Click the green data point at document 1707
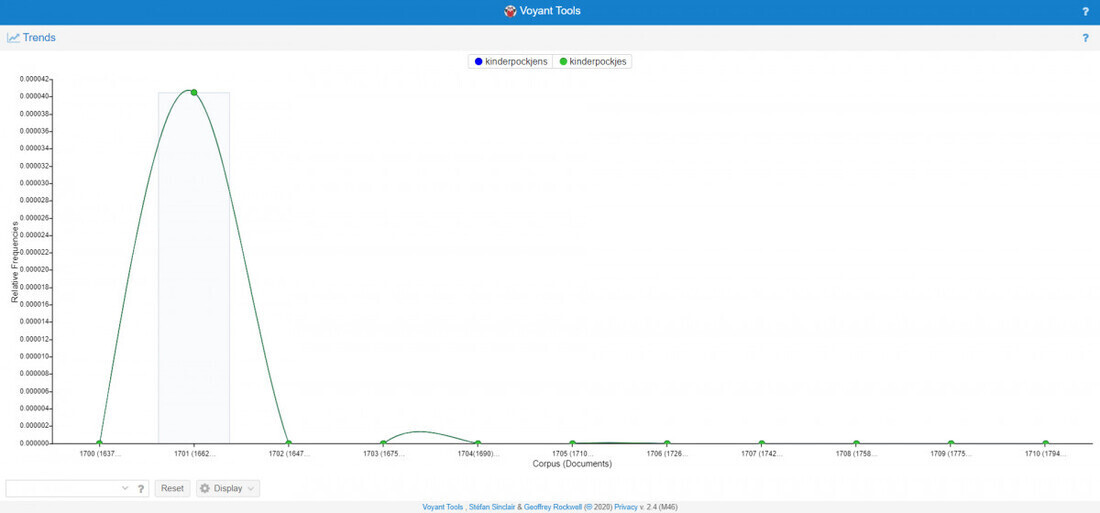 pos(762,444)
